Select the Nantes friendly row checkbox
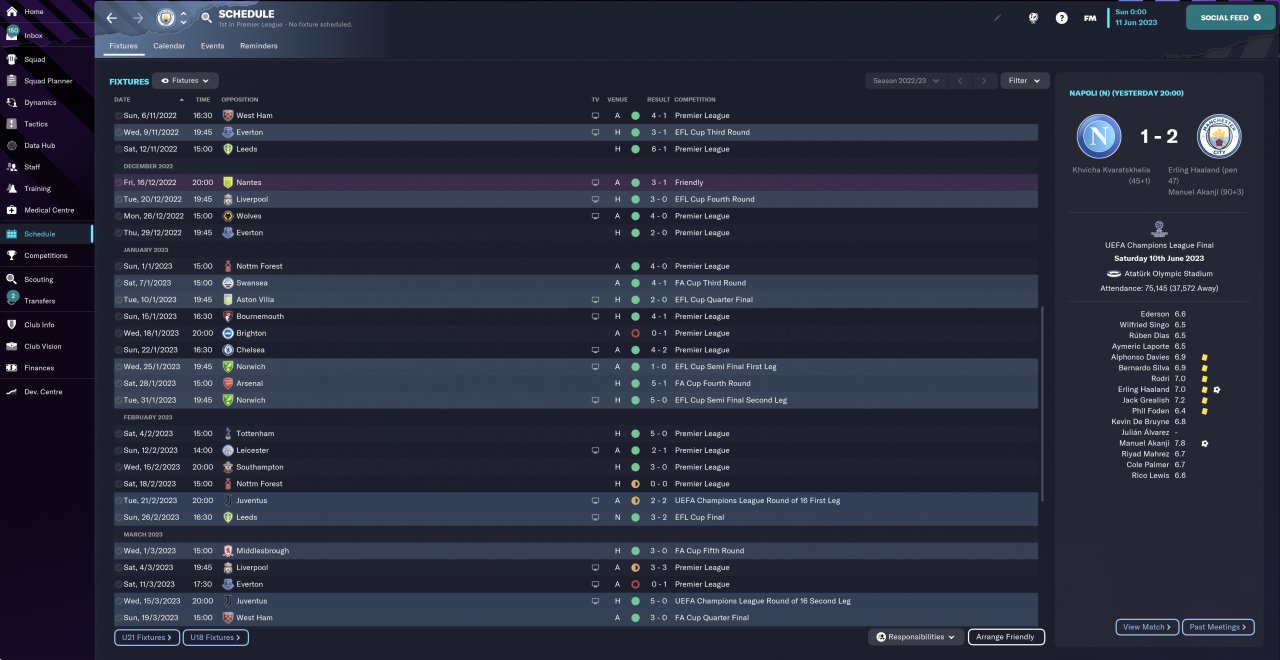Image resolution: width=1280 pixels, height=660 pixels. pos(118,183)
